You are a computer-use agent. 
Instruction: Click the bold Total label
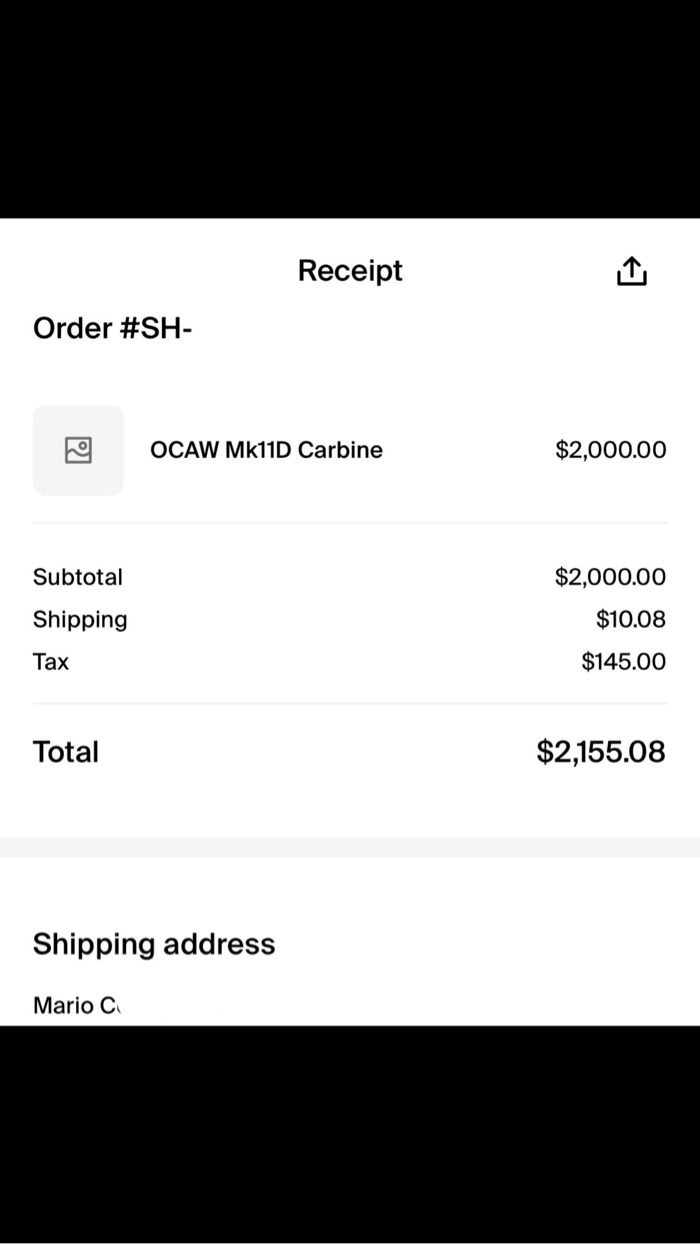click(x=66, y=752)
